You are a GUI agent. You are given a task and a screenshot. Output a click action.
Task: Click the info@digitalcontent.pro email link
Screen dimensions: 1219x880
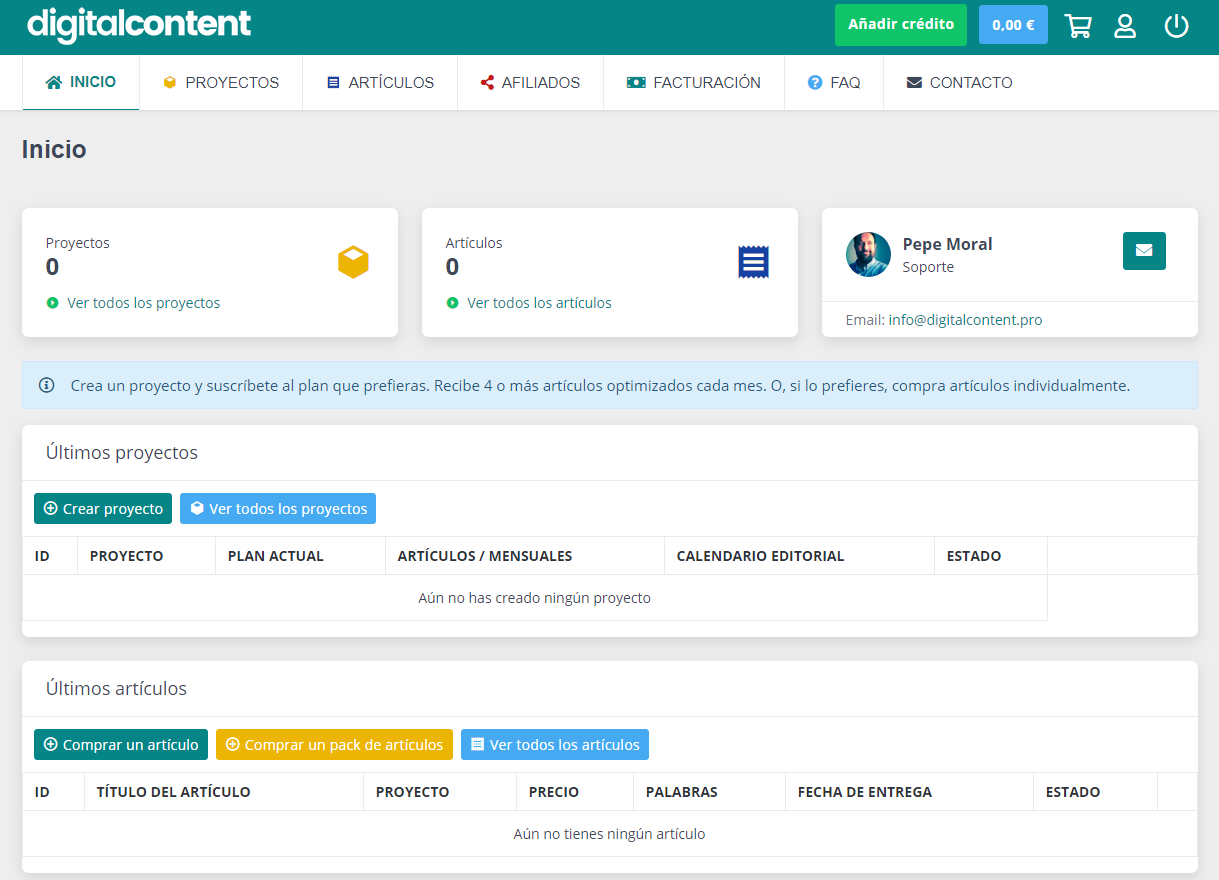[965, 320]
